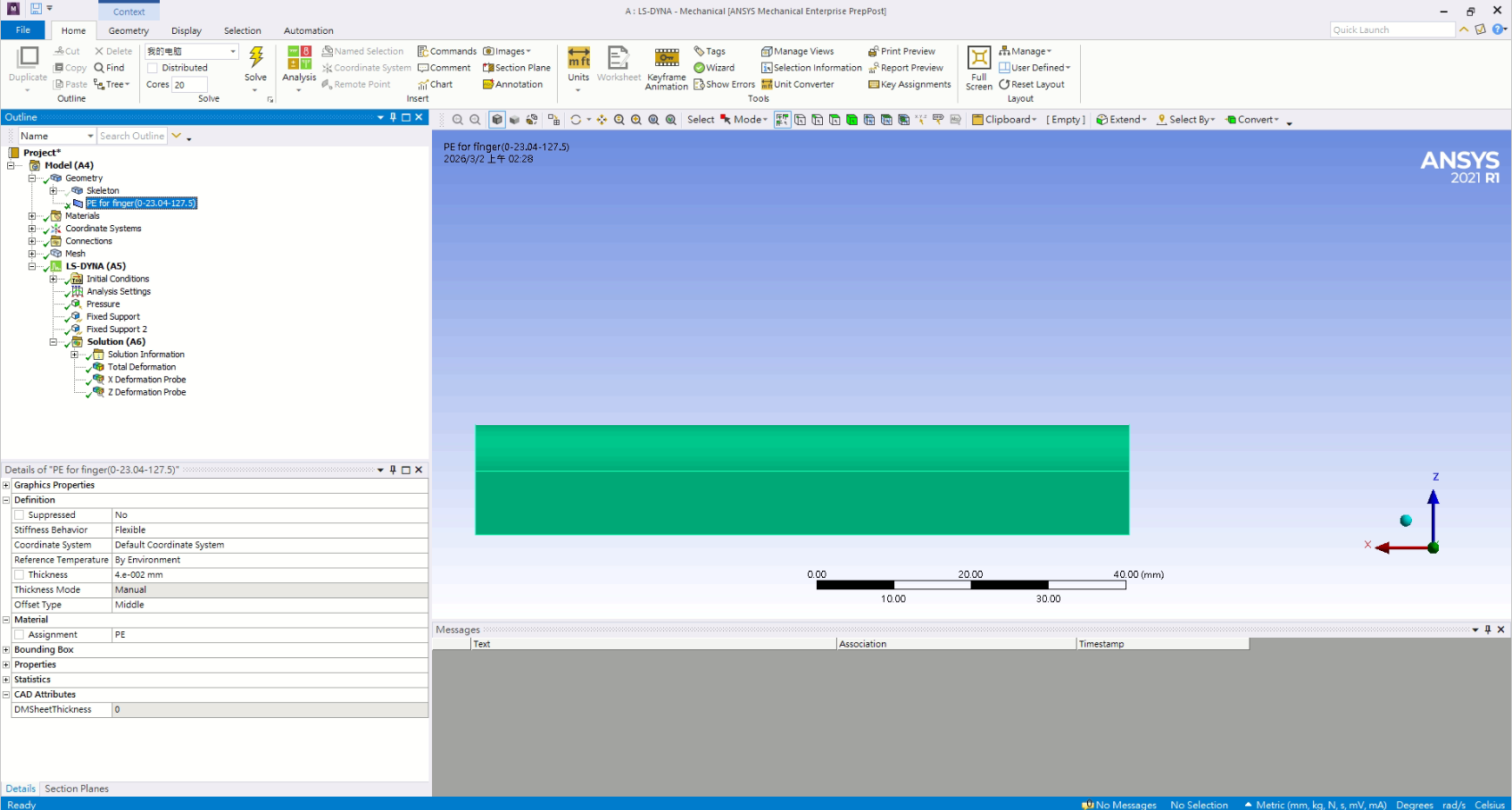Click the Chart insert icon
Screen dimensions: 1512x810
click(436, 85)
